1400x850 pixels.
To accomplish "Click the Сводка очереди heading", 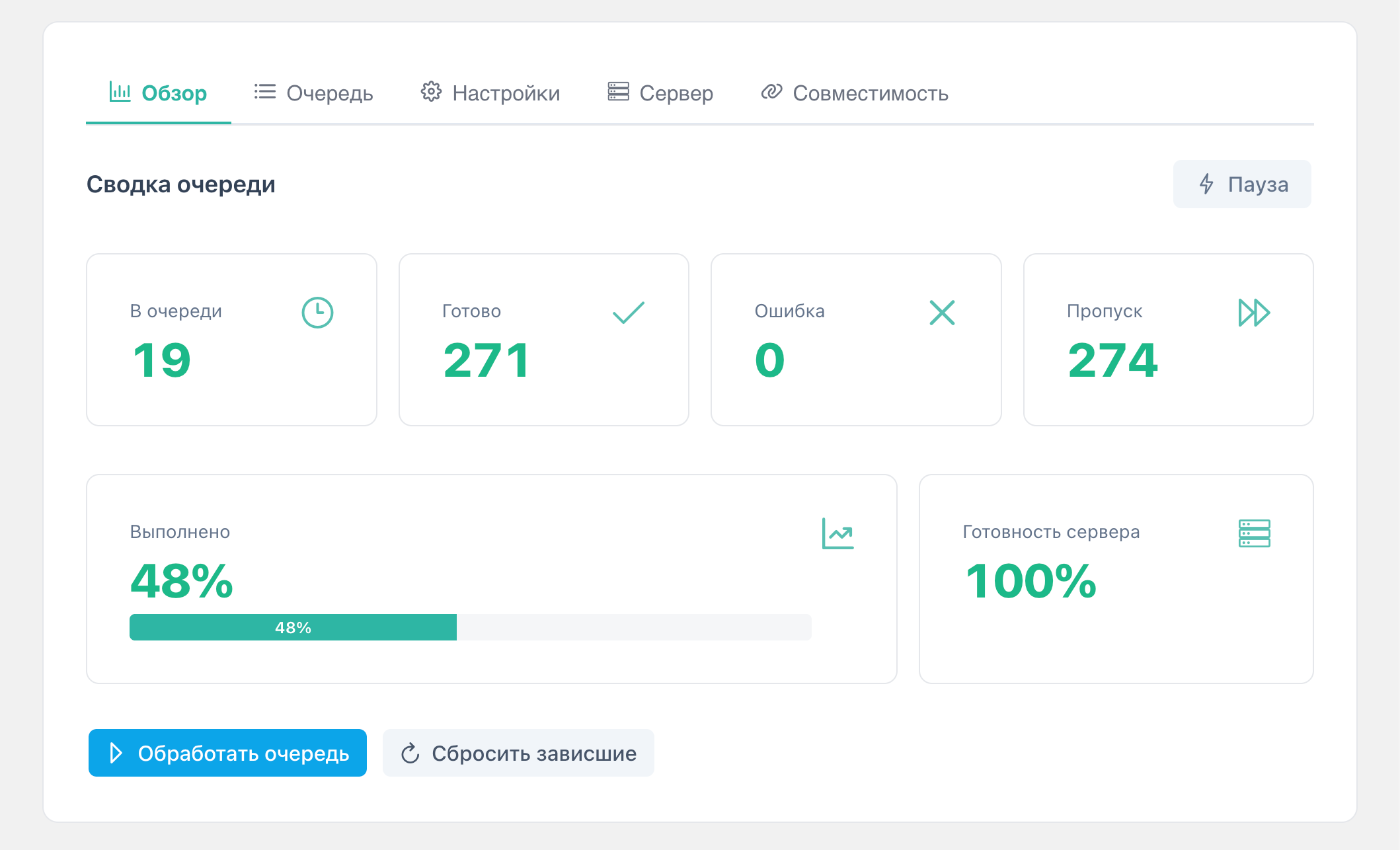I will tap(180, 184).
